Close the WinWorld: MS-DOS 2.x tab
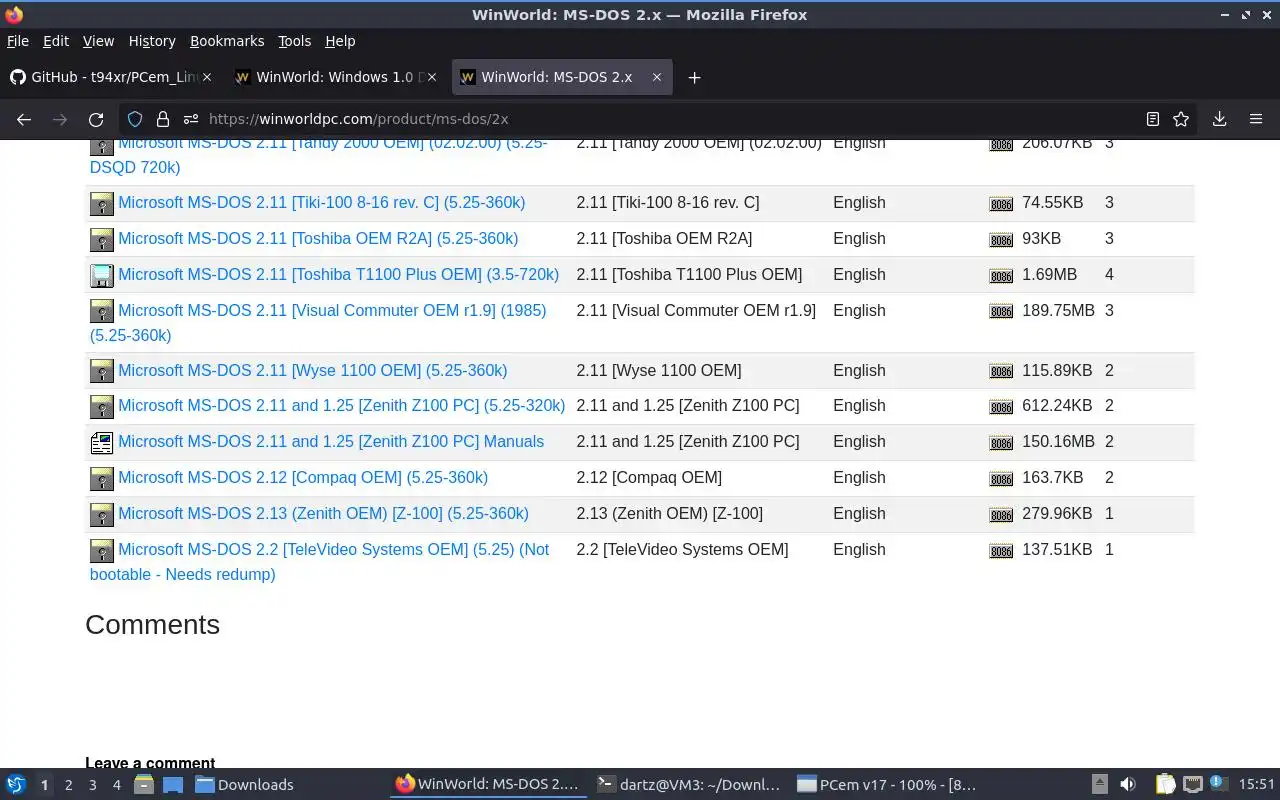This screenshot has height=800, width=1280. [x=657, y=77]
